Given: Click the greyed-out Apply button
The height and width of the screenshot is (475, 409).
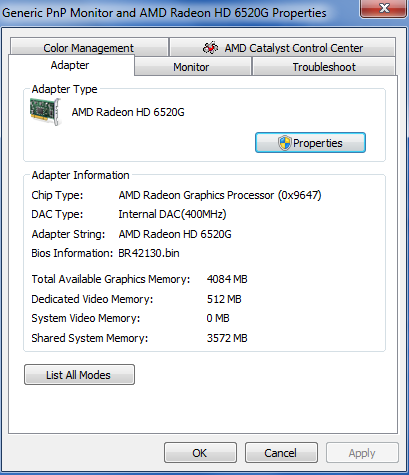Looking at the screenshot, I should [x=362, y=453].
